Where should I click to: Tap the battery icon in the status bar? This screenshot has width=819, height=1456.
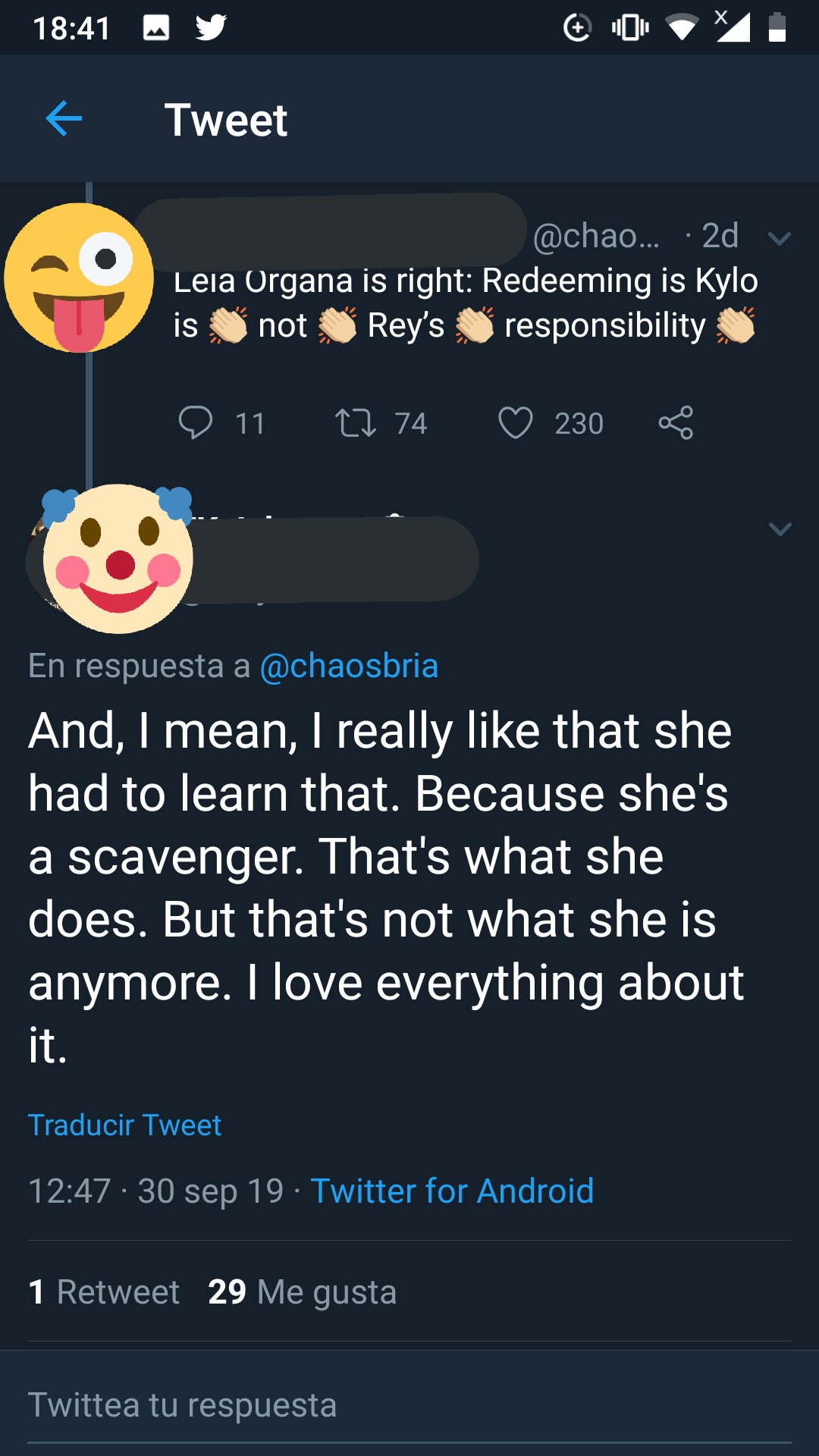click(x=777, y=27)
